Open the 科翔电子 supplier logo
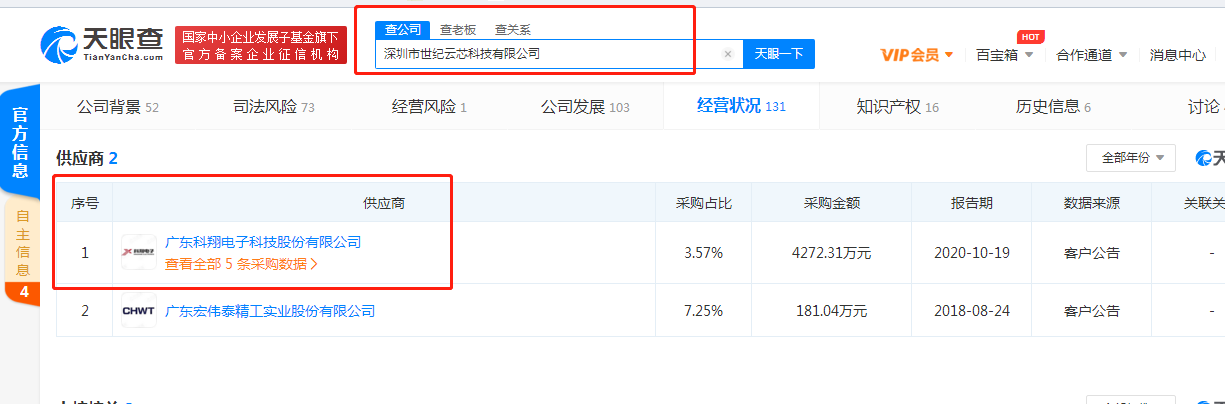 [139, 252]
